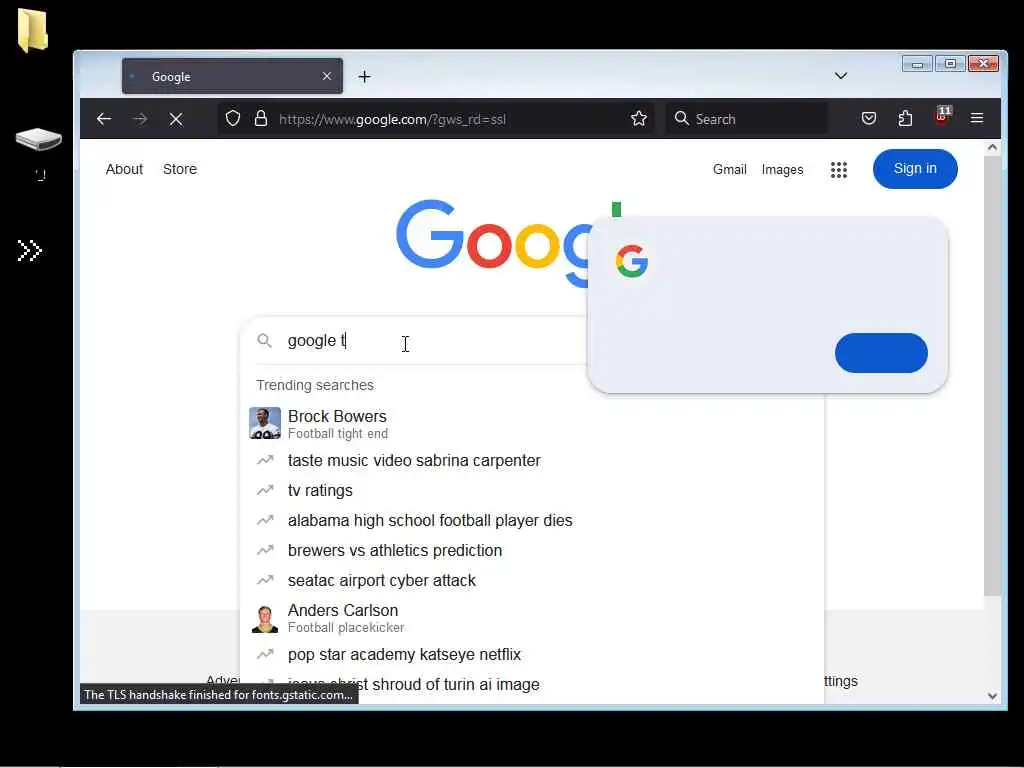This screenshot has width=1024, height=768.
Task: Open the Save to Pocket icon
Action: 869,118
